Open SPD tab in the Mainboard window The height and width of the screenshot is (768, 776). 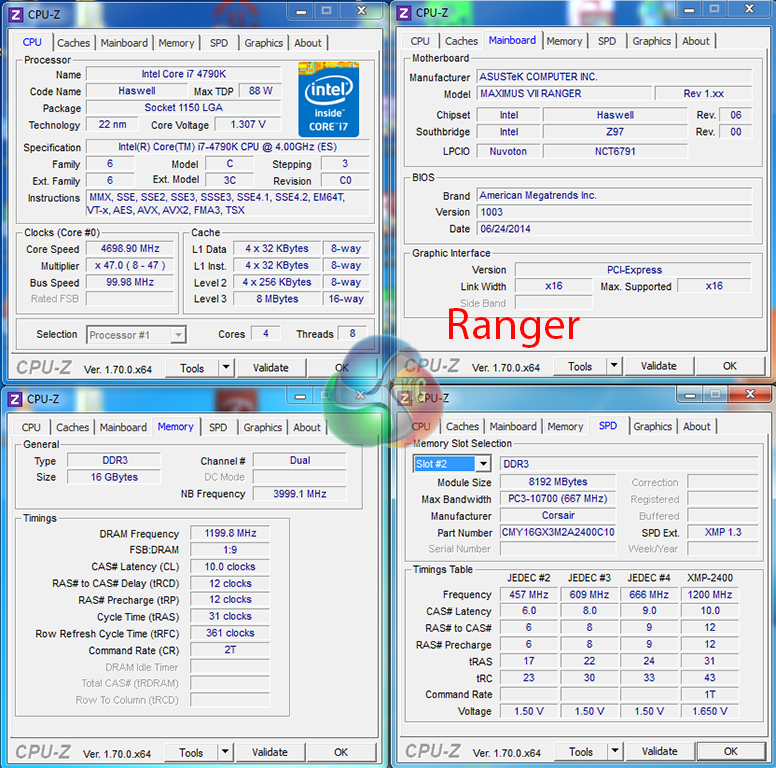coord(607,41)
